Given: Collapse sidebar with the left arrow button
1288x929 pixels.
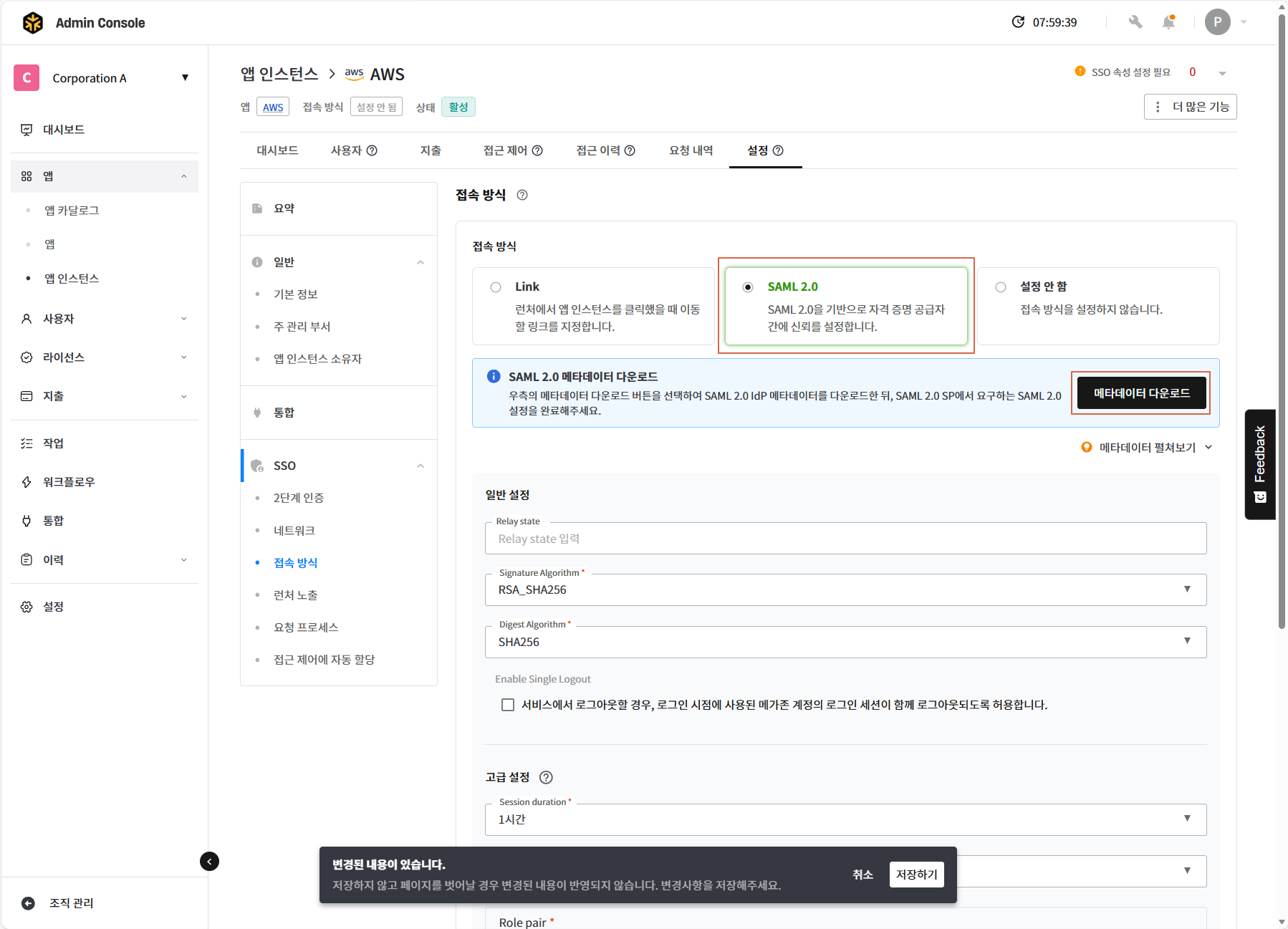Looking at the screenshot, I should 209,861.
